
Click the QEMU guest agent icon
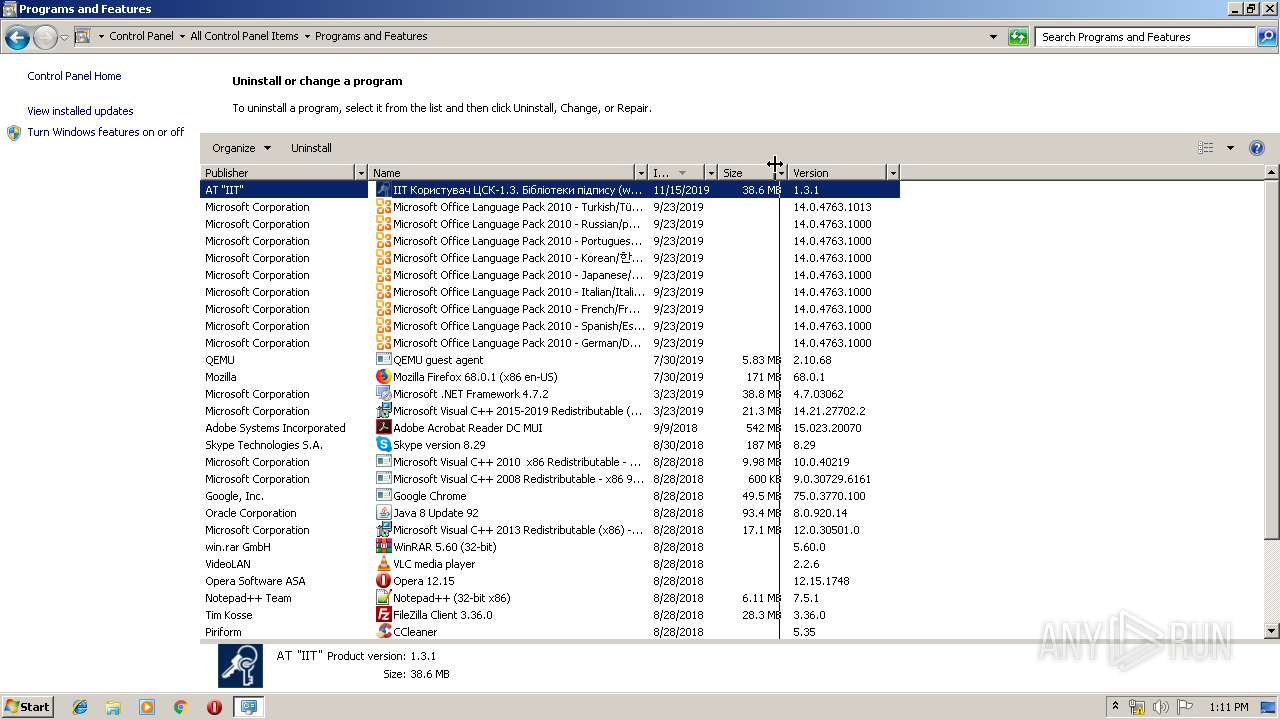[383, 360]
